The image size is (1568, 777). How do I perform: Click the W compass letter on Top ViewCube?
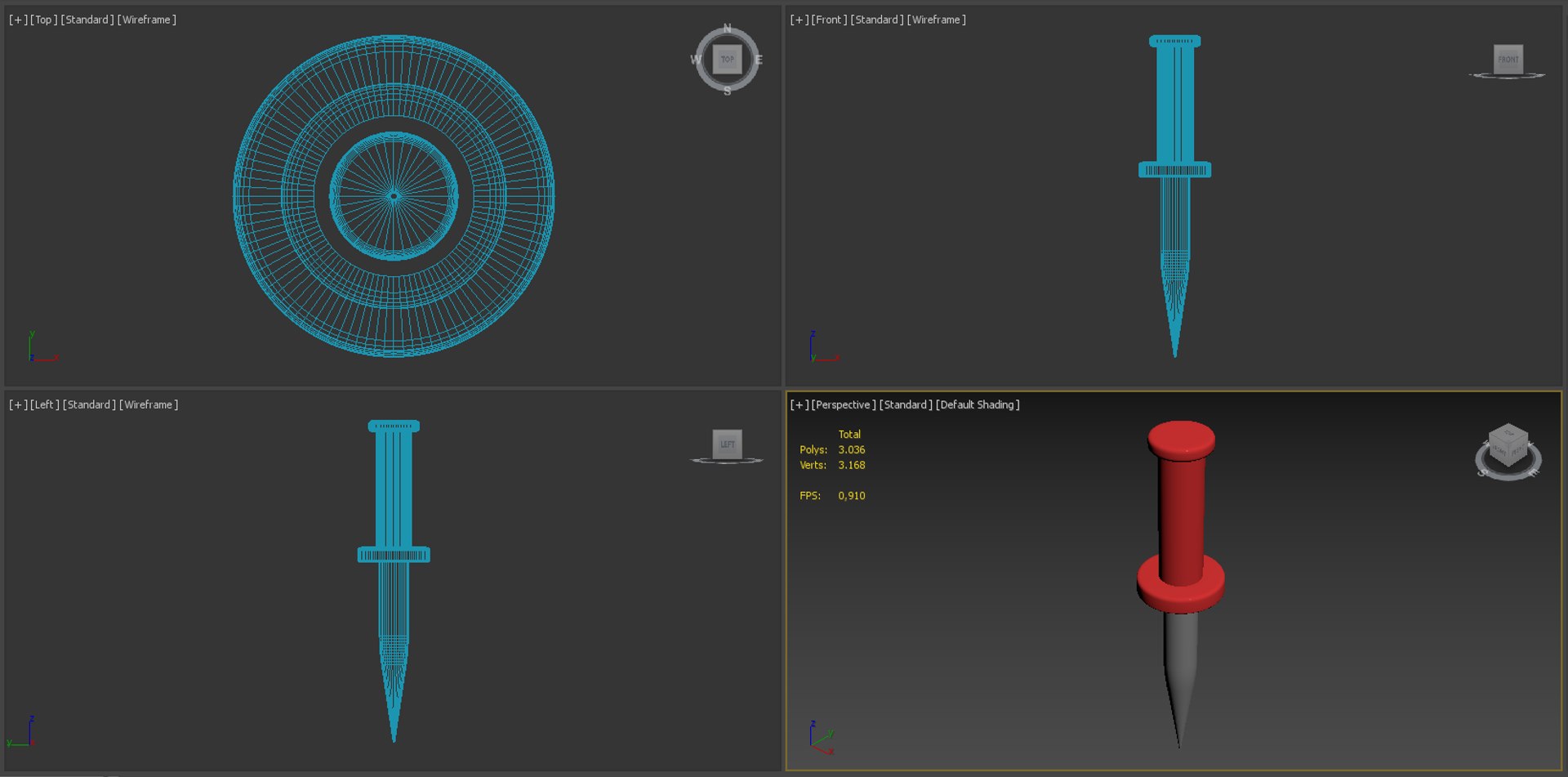[x=696, y=60]
